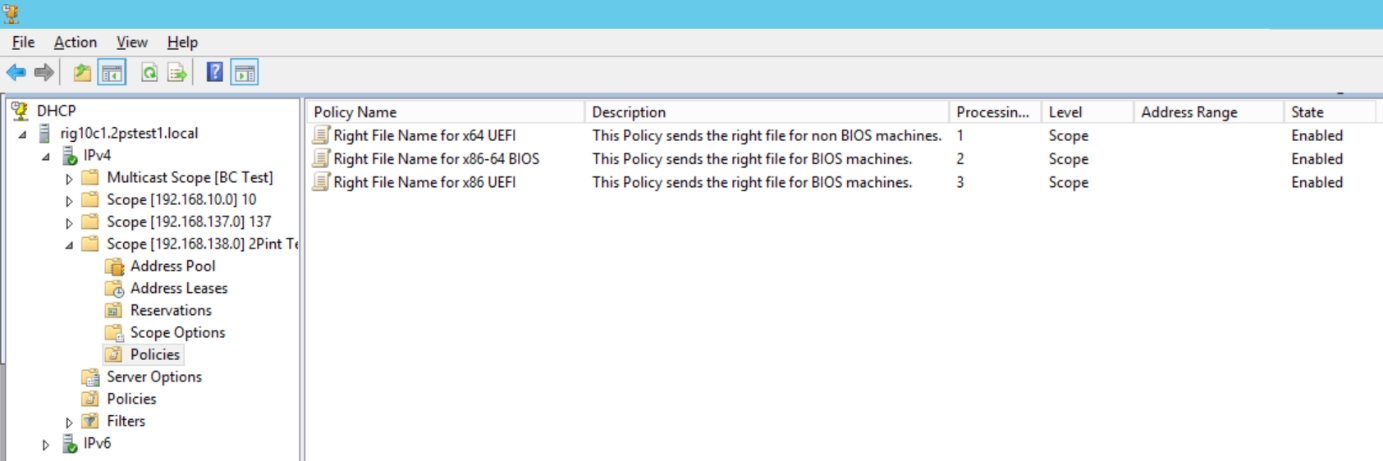
Task: Toggle the Show/Hide Action Pane button
Action: click(244, 72)
